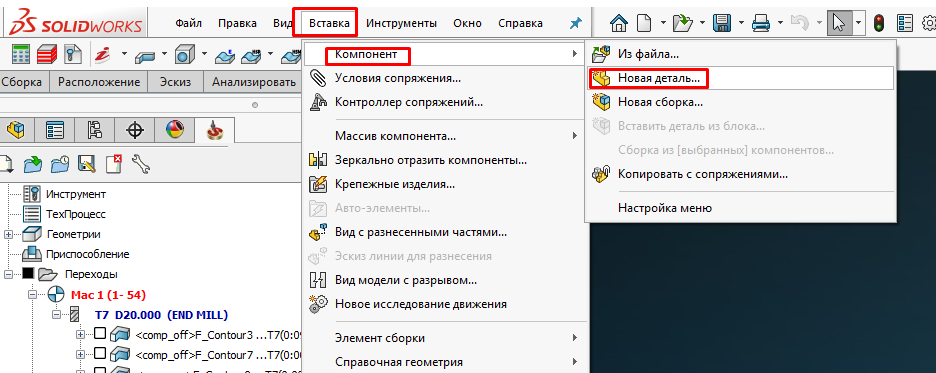Open the Справка menu

point(521,23)
